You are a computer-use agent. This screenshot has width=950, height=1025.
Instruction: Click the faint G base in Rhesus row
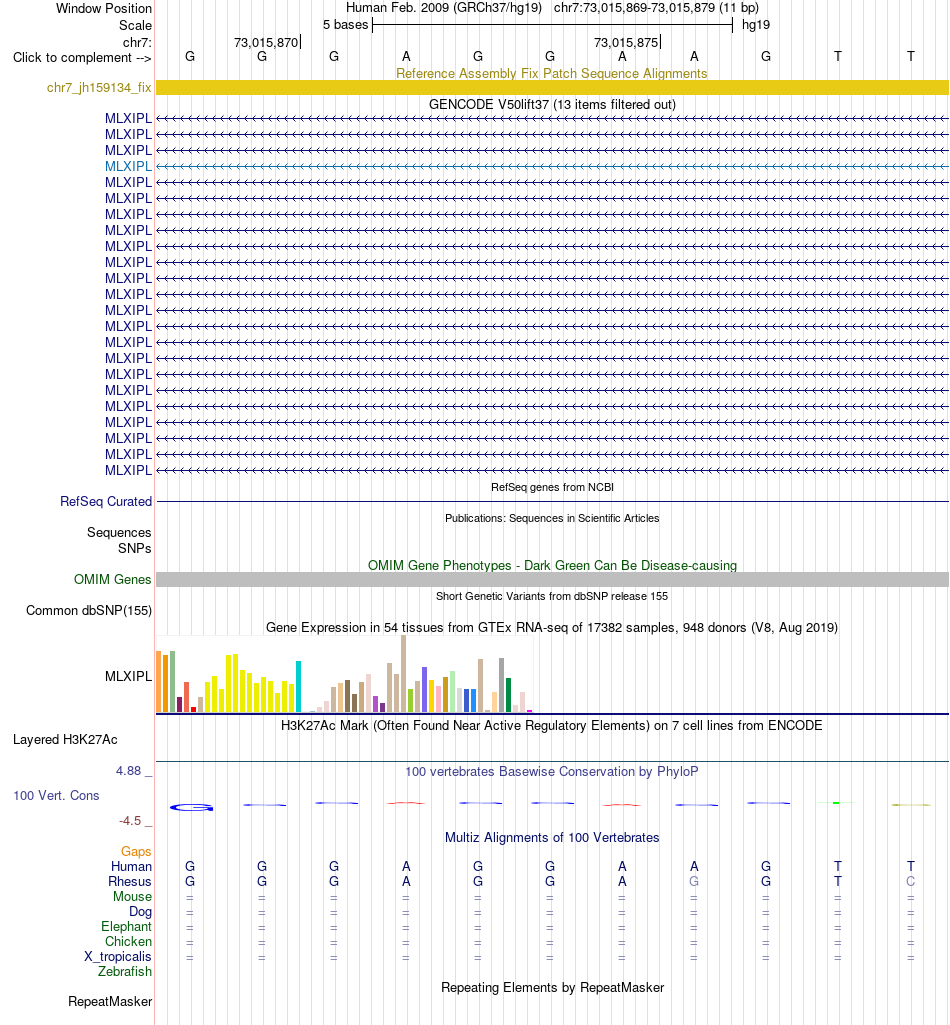point(694,882)
